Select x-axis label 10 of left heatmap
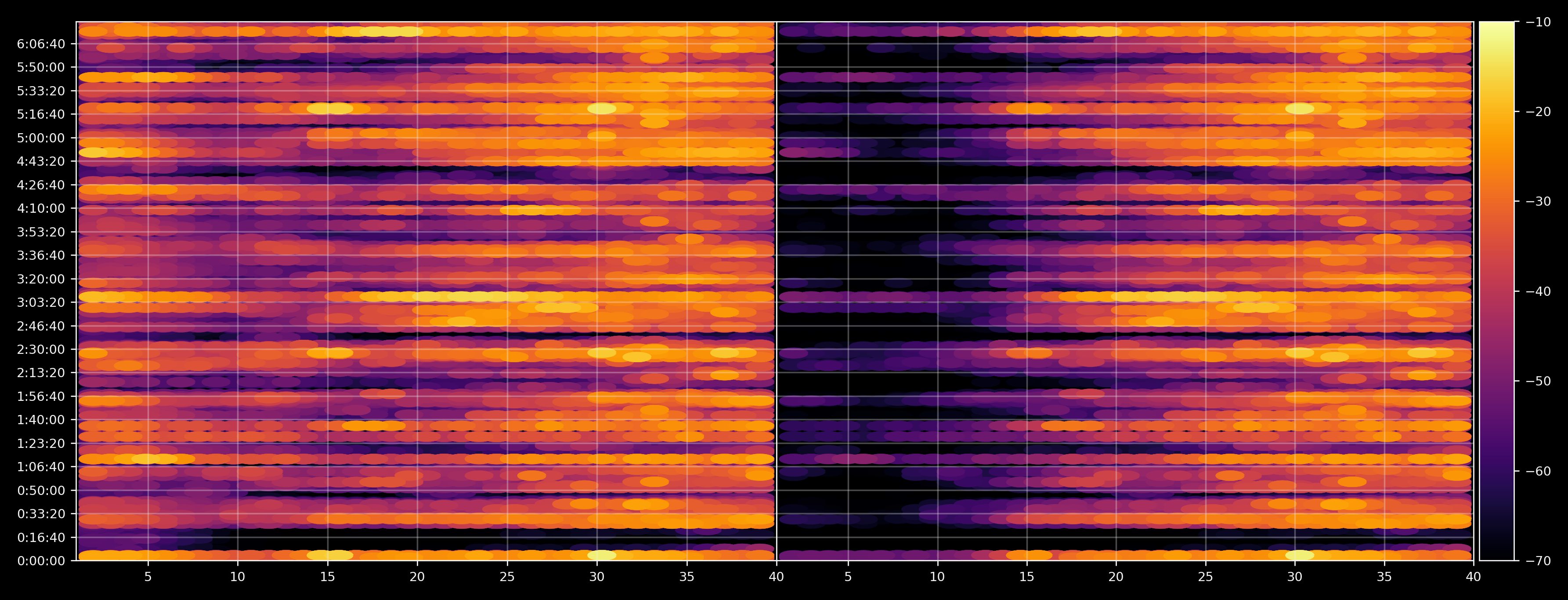Image resolution: width=1568 pixels, height=600 pixels. pos(237,577)
